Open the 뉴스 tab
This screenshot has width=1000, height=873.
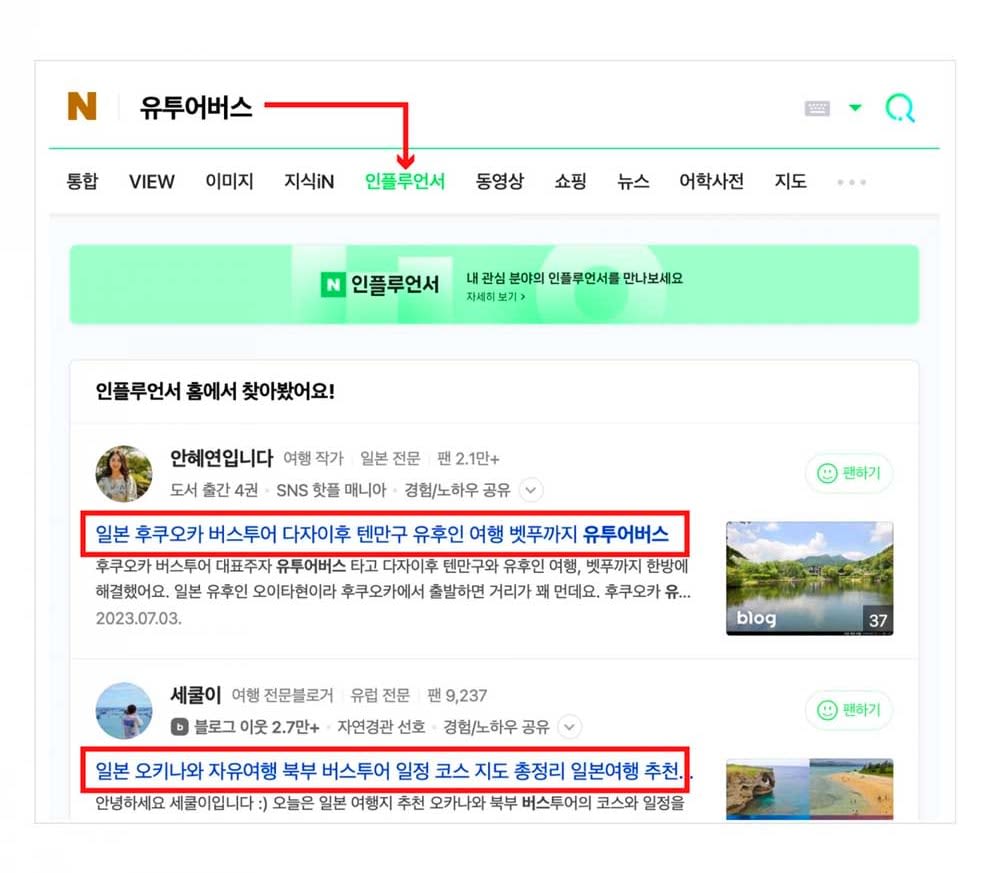coord(633,181)
